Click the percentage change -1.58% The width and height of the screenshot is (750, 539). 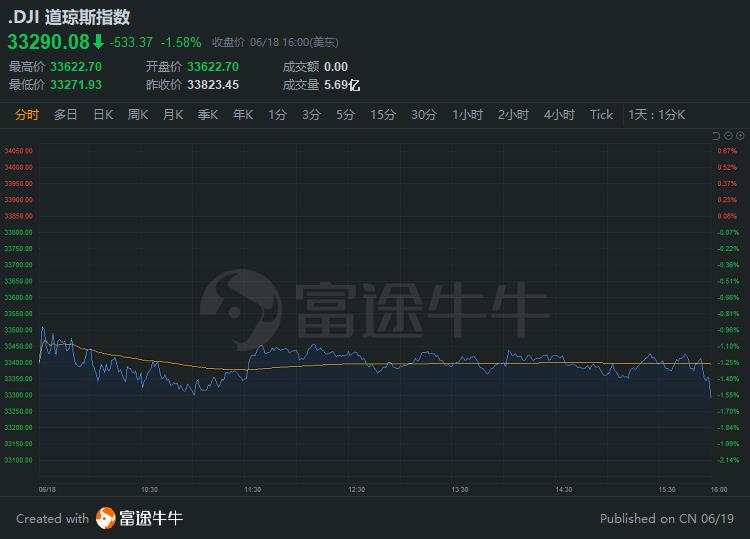181,42
